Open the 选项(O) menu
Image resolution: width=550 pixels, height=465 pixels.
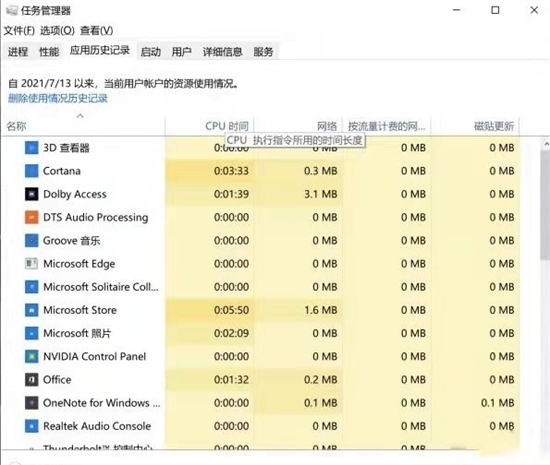pyautogui.click(x=57, y=31)
